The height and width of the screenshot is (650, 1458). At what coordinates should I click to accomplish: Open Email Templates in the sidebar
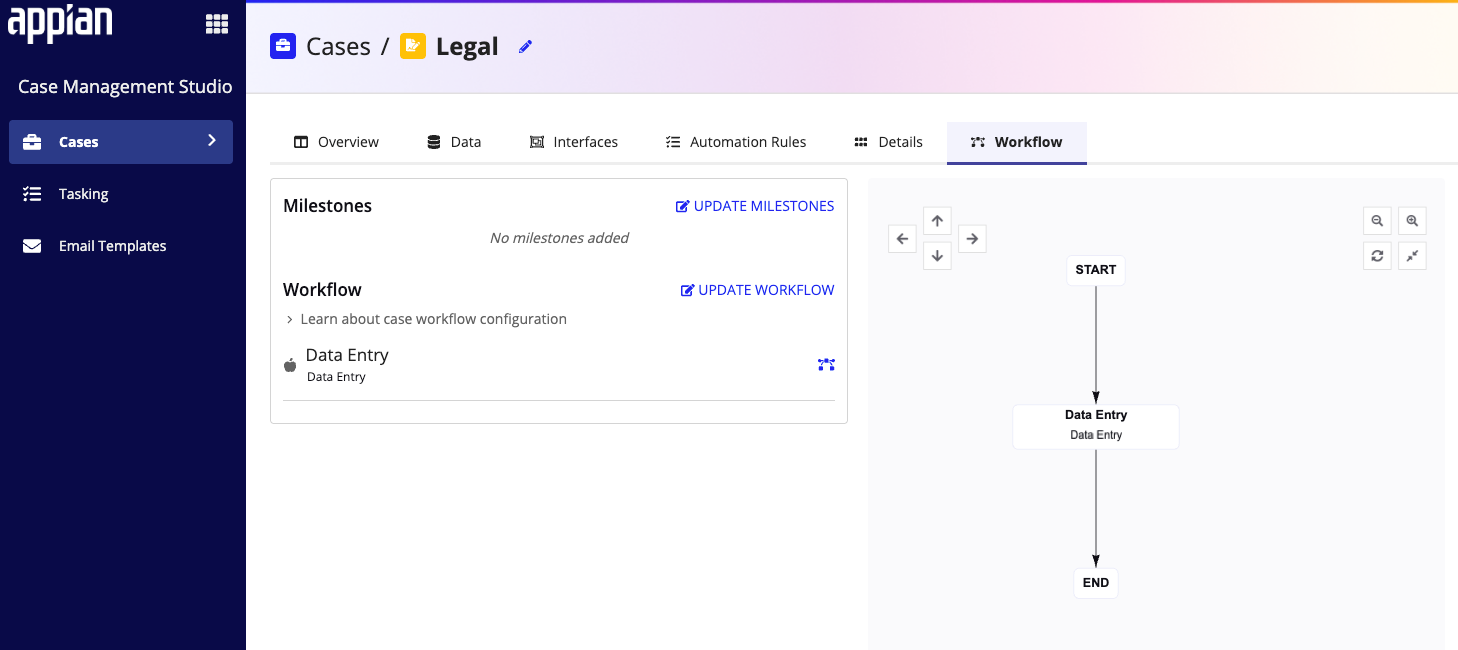click(x=121, y=246)
